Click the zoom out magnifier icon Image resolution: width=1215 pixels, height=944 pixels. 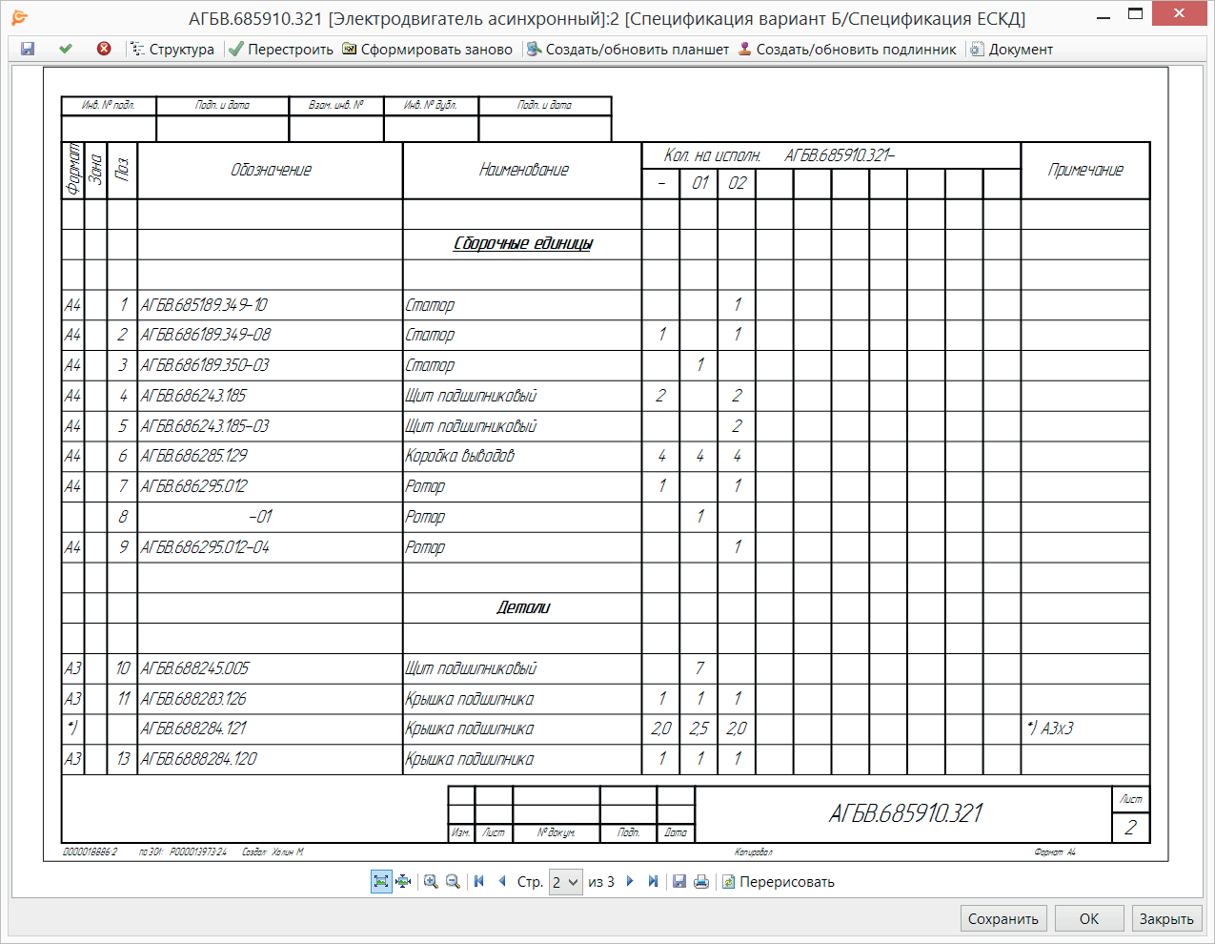[452, 881]
